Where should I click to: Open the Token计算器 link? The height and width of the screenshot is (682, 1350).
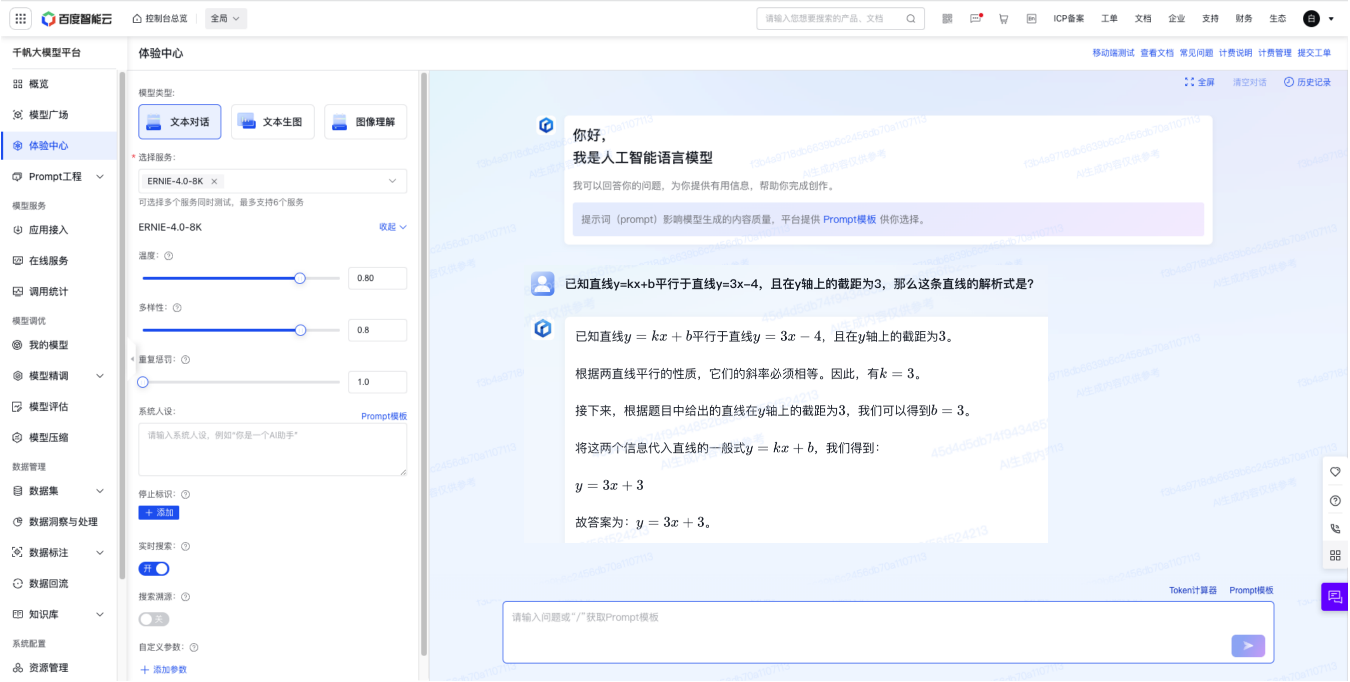click(x=1193, y=591)
